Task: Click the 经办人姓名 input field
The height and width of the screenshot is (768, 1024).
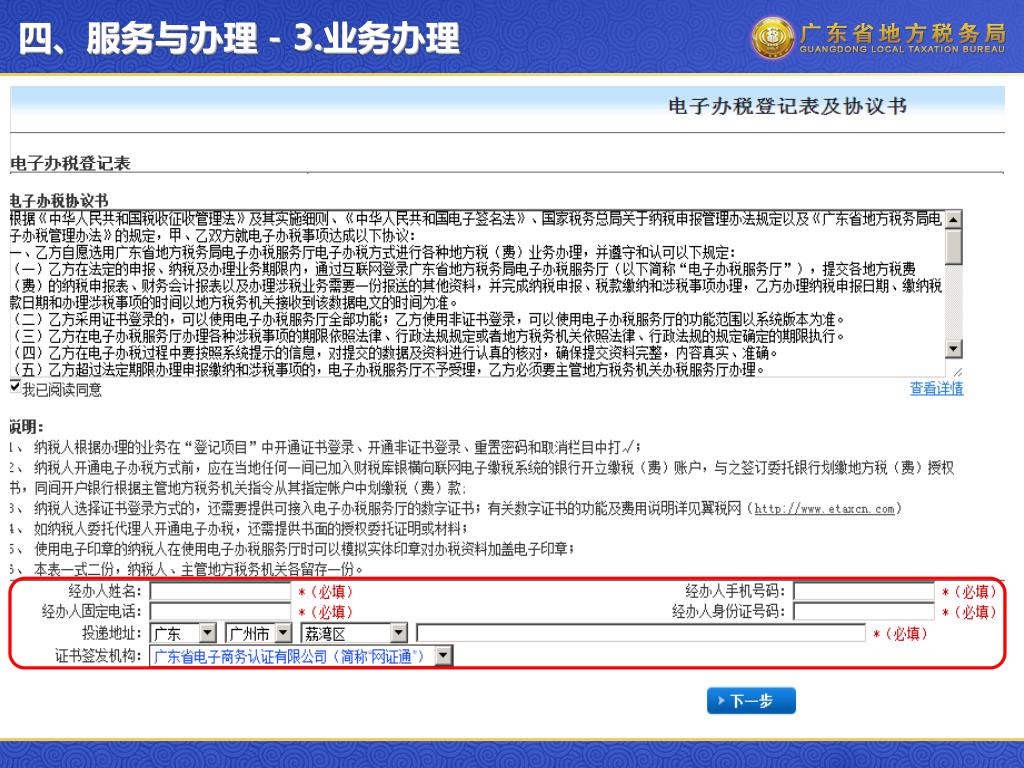Action: tap(220, 591)
